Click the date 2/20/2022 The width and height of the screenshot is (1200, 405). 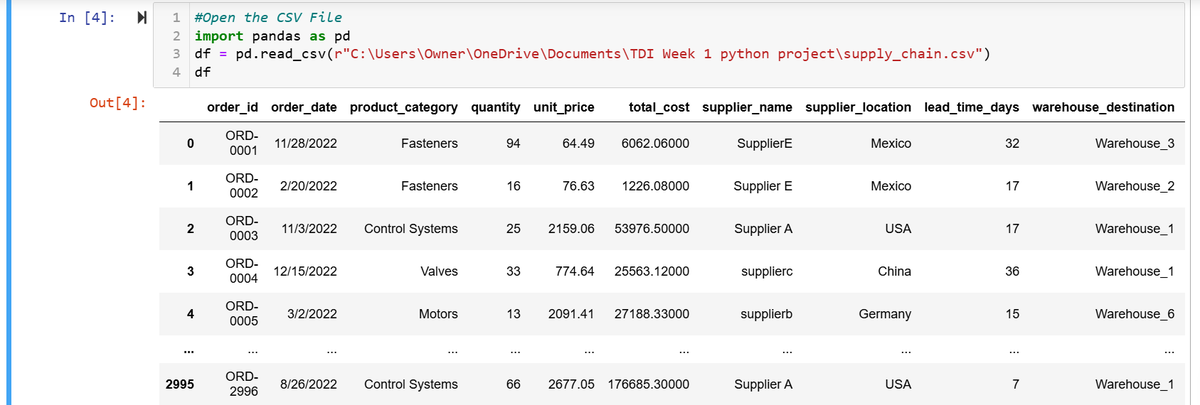(x=309, y=186)
